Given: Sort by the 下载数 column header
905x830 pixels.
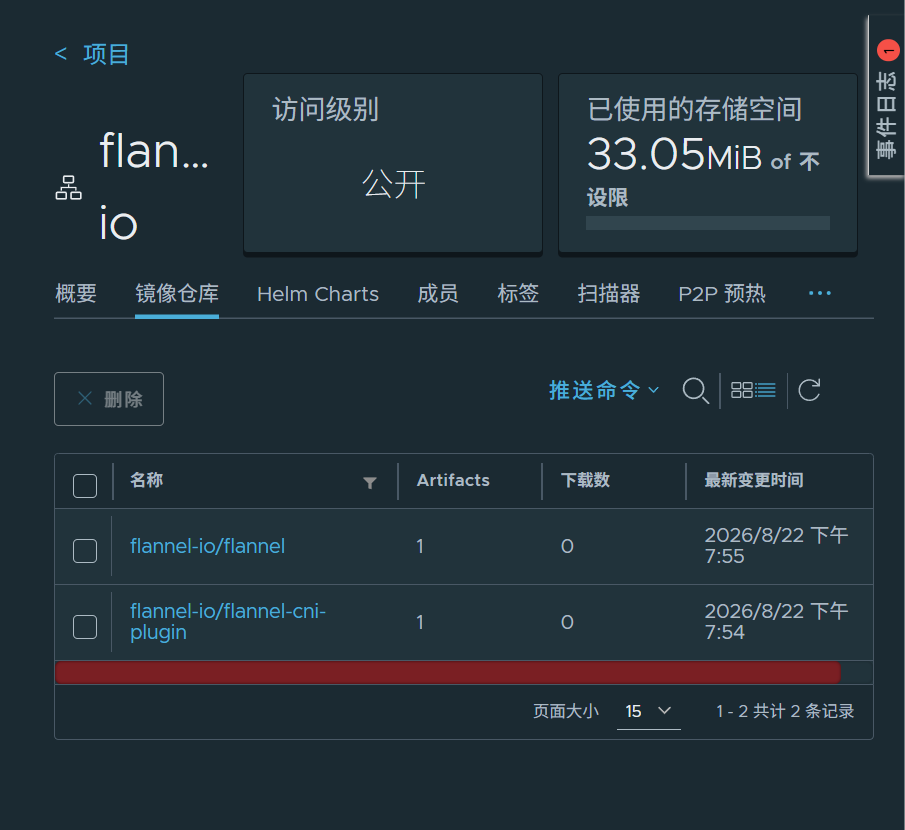Looking at the screenshot, I should point(585,480).
